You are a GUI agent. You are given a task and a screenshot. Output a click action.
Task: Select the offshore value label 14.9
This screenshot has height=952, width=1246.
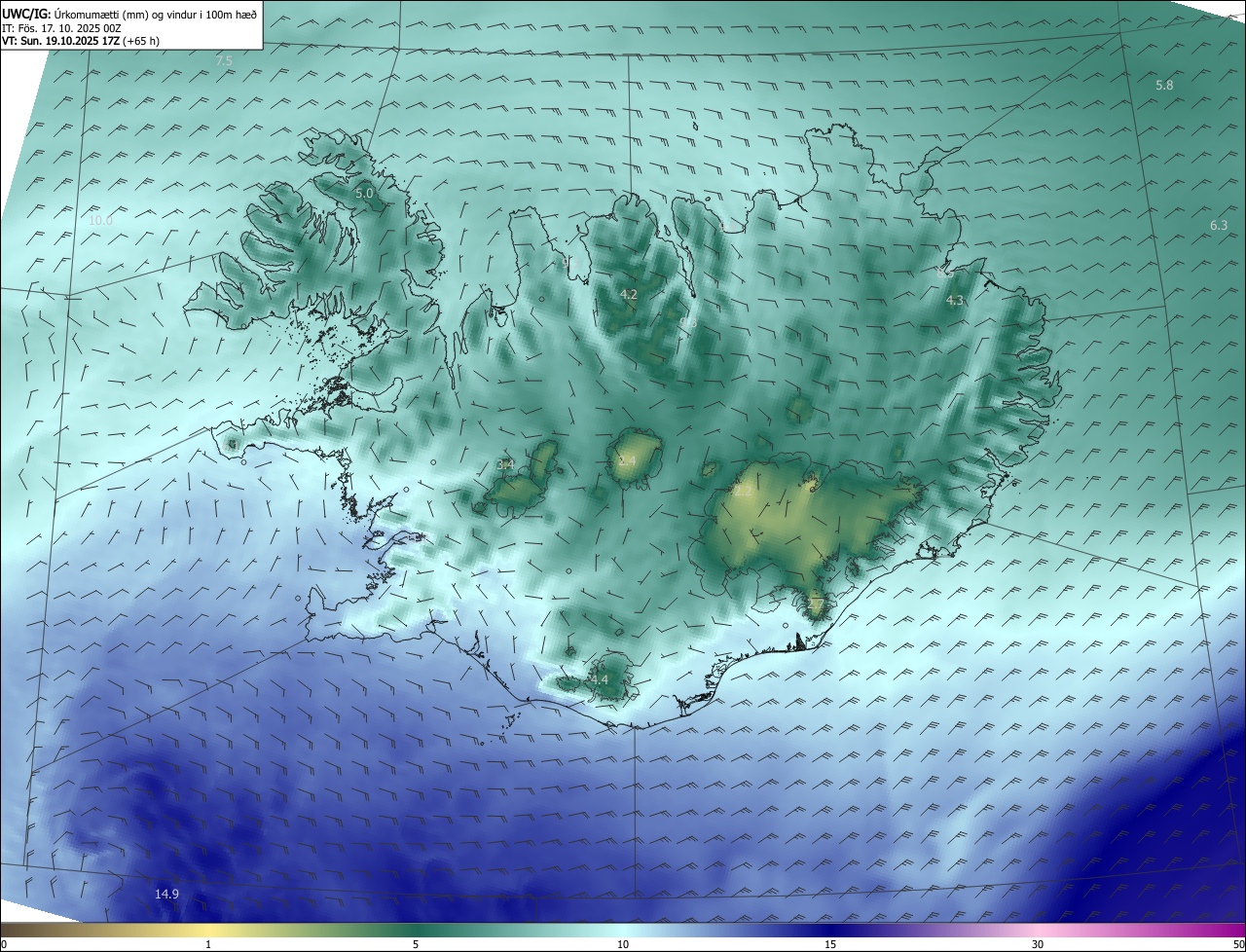166,894
